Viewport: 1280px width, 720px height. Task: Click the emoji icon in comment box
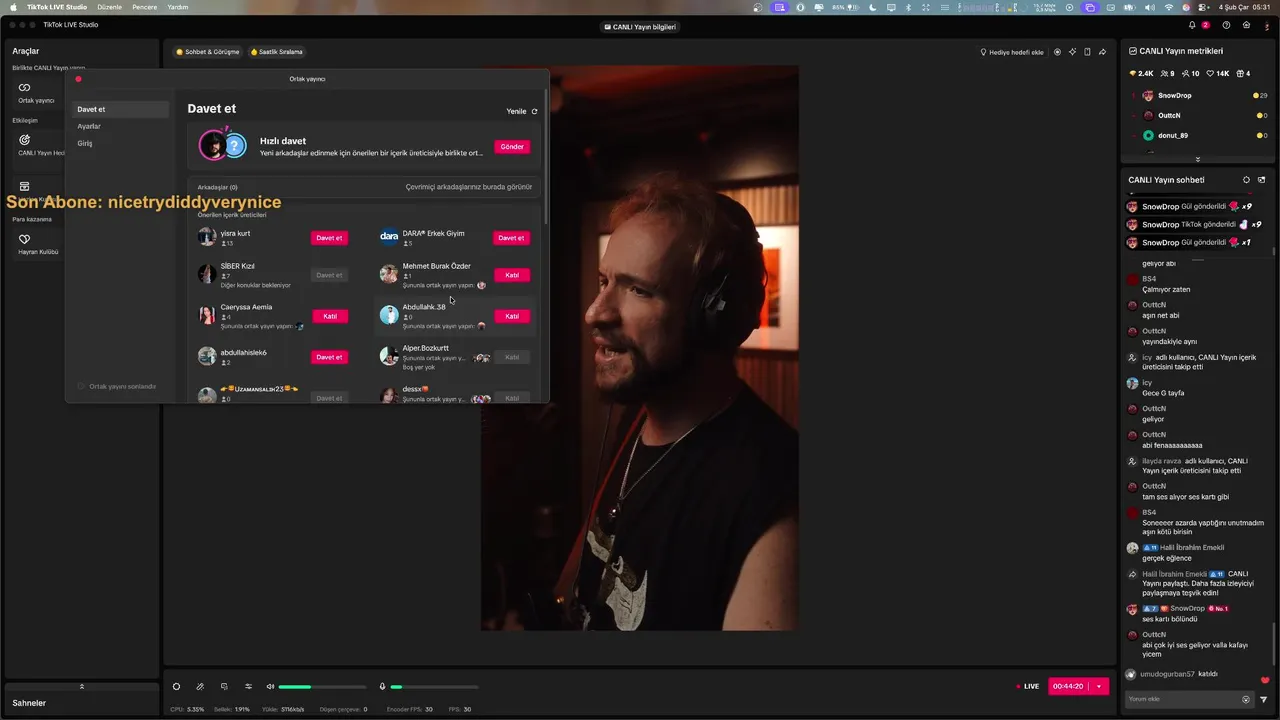pos(1246,699)
